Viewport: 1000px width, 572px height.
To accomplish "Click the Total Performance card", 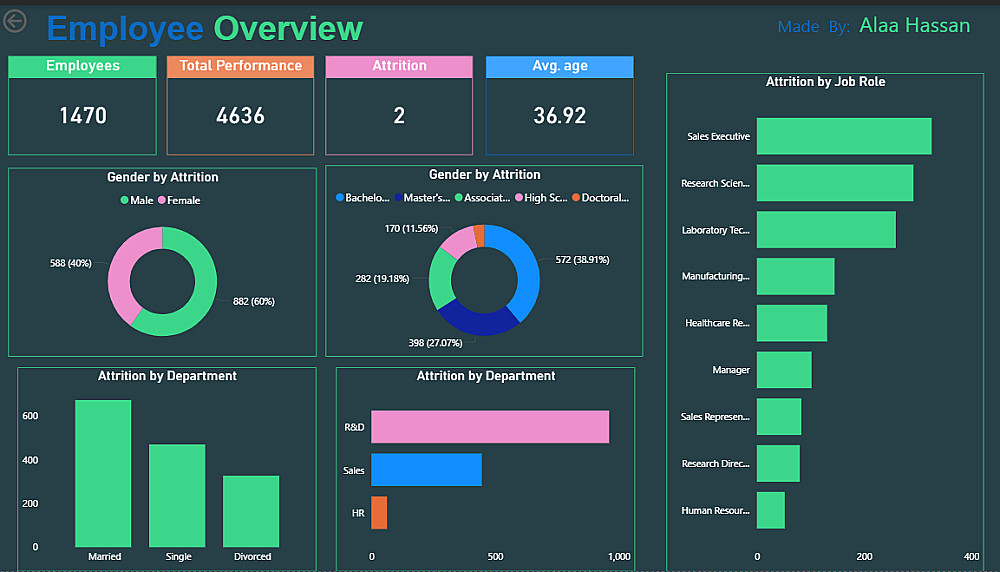I will [240, 105].
